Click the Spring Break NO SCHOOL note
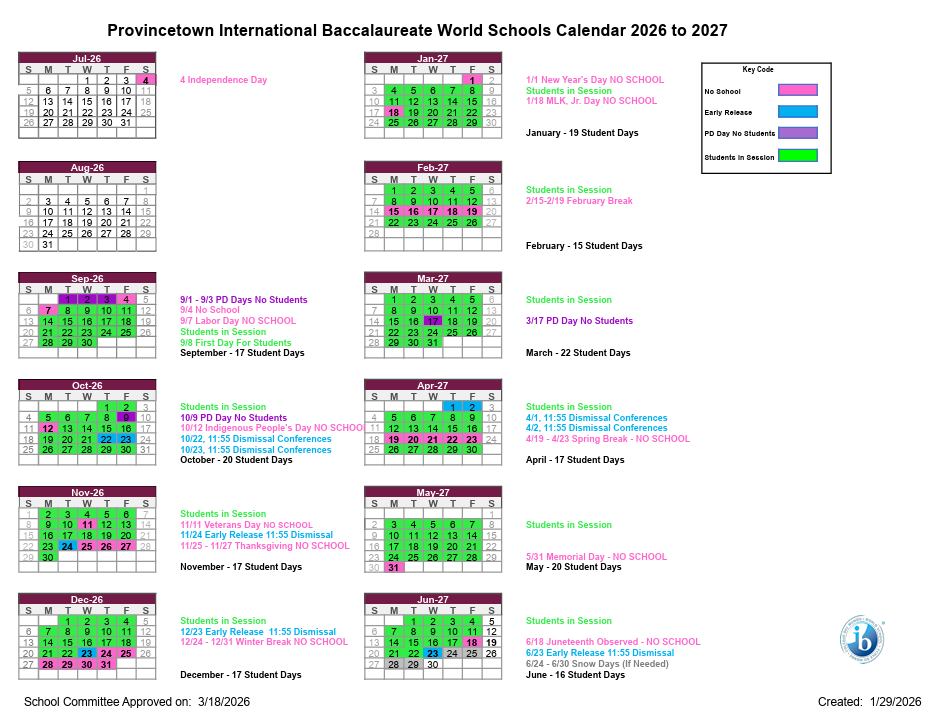The width and height of the screenshot is (944, 728). click(607, 438)
